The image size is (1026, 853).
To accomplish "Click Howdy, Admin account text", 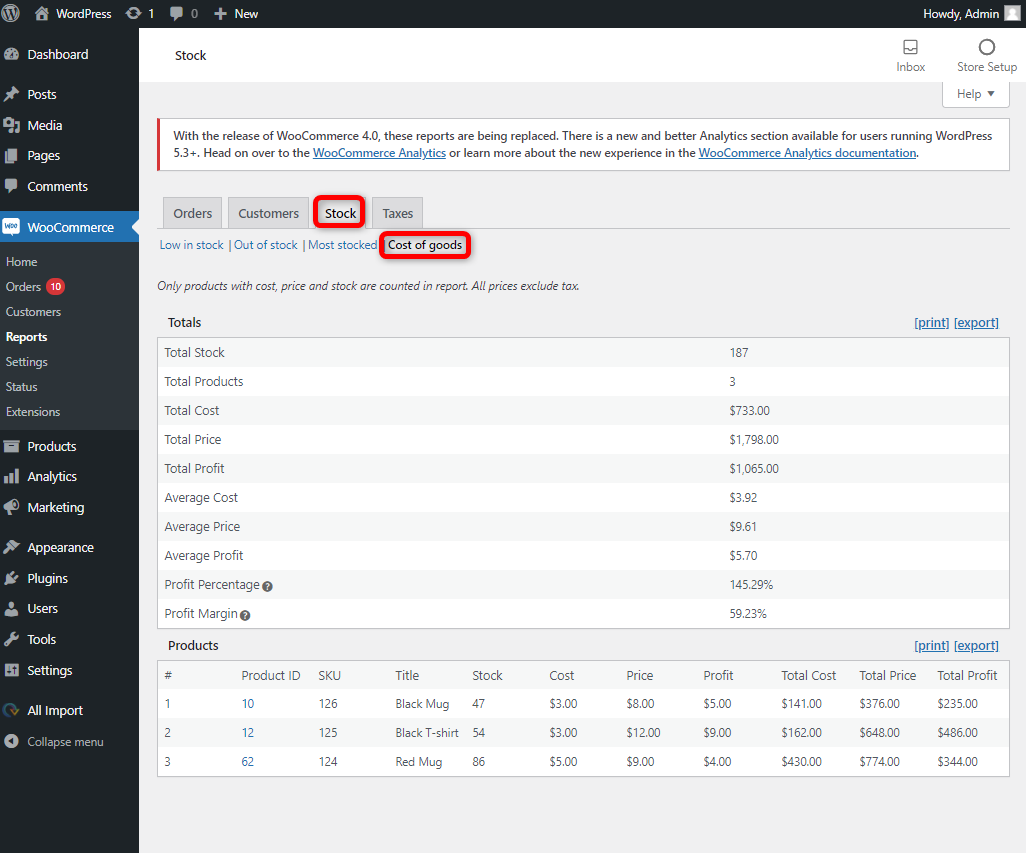I will 961,14.
